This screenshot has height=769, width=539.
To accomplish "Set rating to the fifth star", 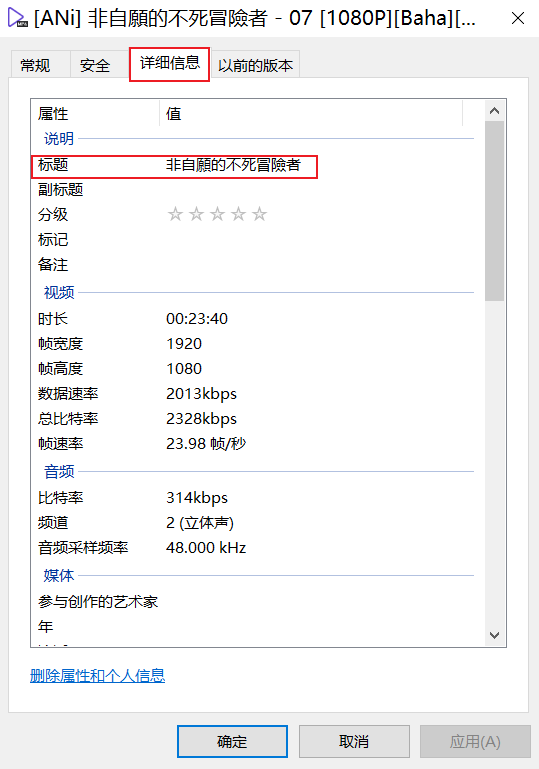I will 259,214.
